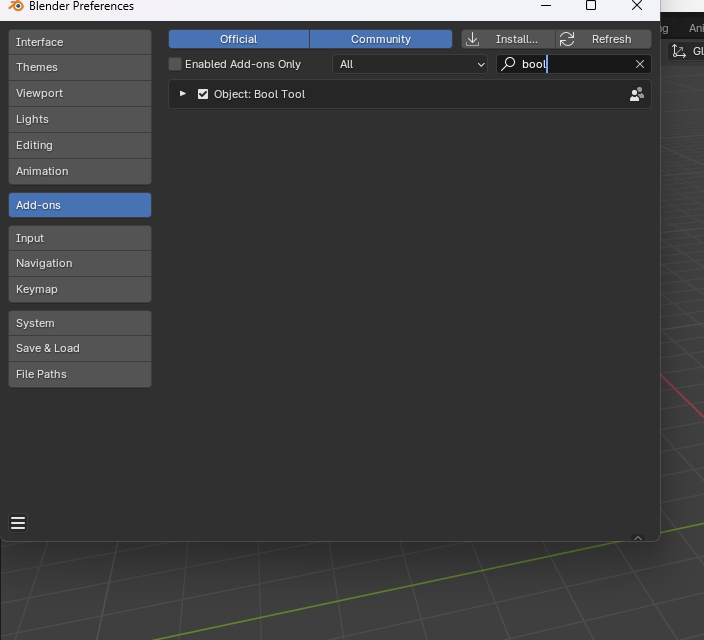The height and width of the screenshot is (640, 704).
Task: Refresh the add-ons list
Action: click(603, 39)
